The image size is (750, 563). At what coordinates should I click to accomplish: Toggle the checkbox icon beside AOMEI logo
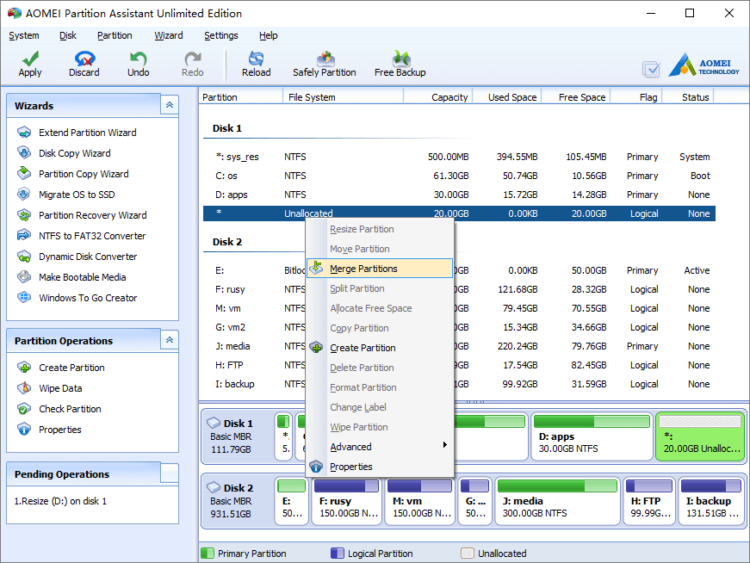tap(651, 69)
